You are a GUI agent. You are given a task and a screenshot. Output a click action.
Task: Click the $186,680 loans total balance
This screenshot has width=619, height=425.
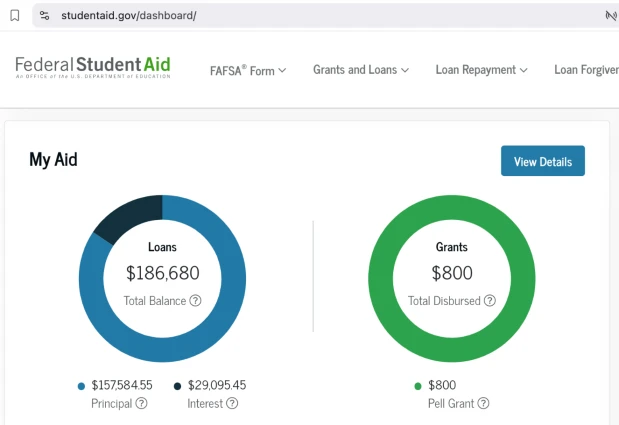(163, 273)
